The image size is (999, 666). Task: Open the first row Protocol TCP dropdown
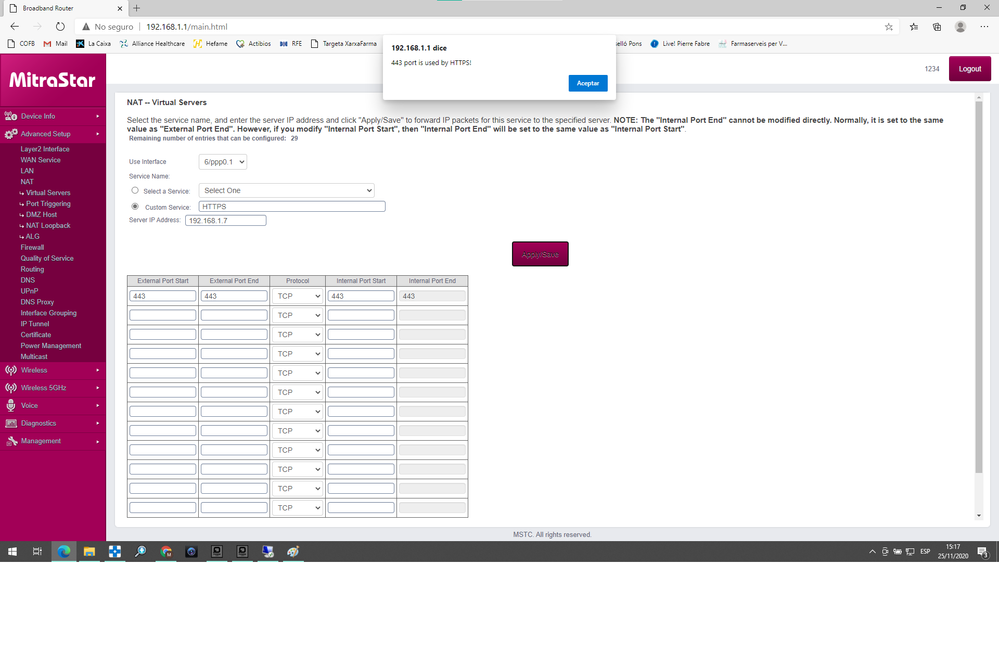[x=297, y=296]
